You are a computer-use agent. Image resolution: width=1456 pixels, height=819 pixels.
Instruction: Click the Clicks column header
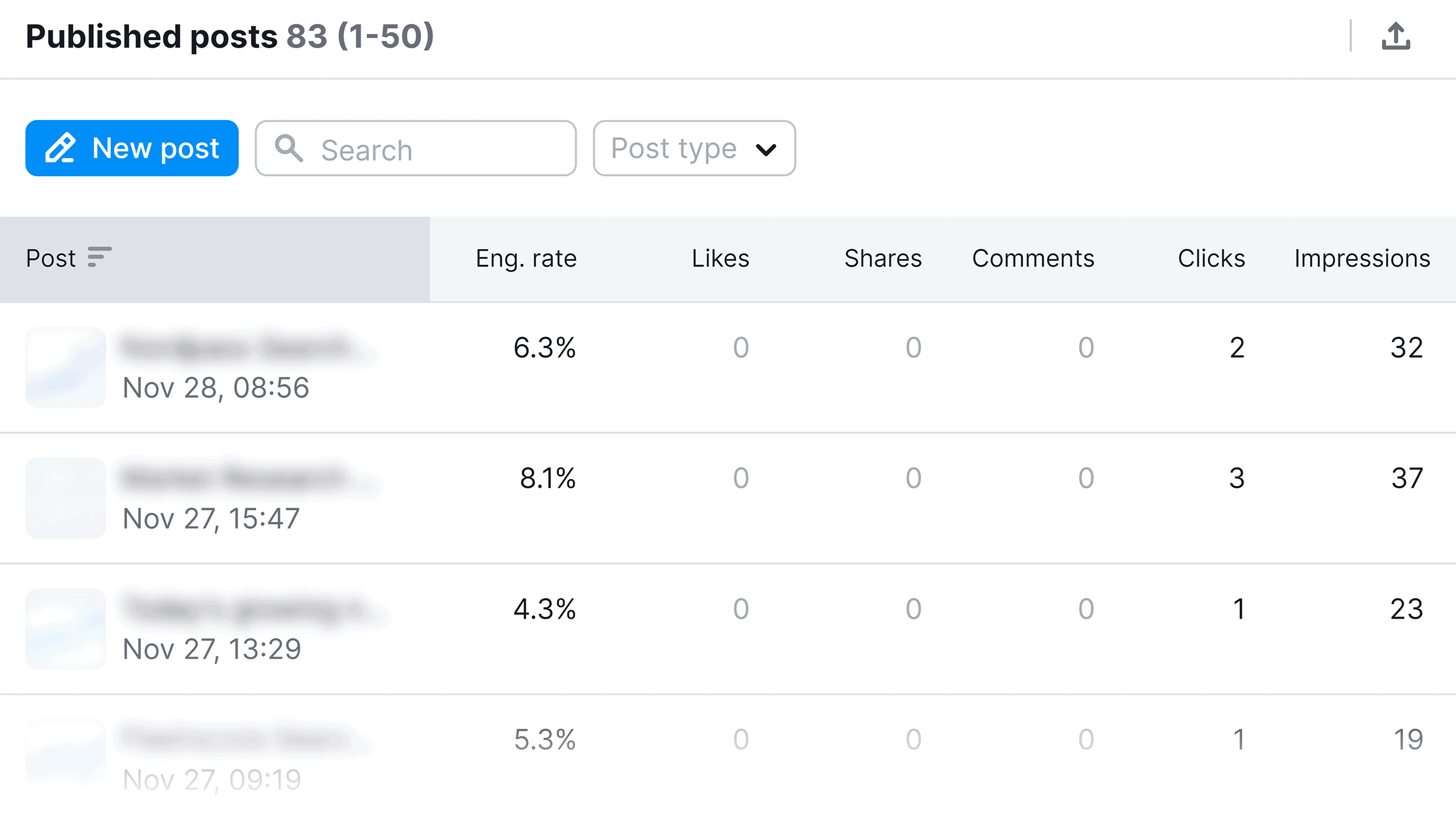(1210, 258)
